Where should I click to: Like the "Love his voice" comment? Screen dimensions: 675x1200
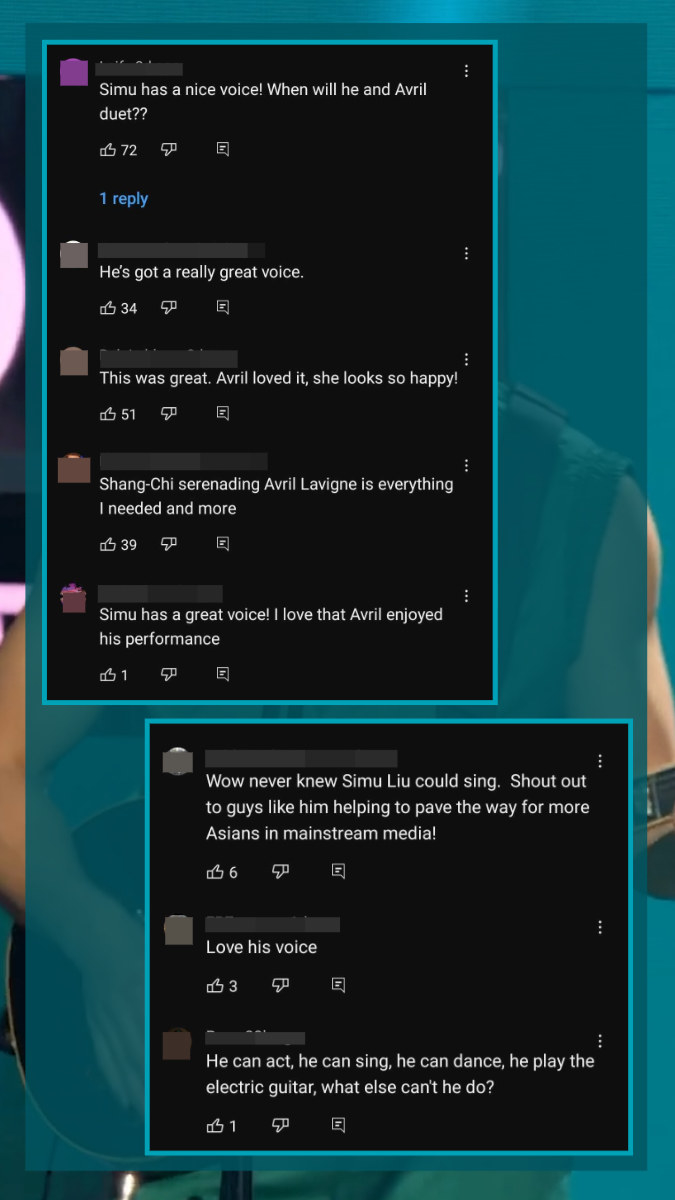click(215, 986)
